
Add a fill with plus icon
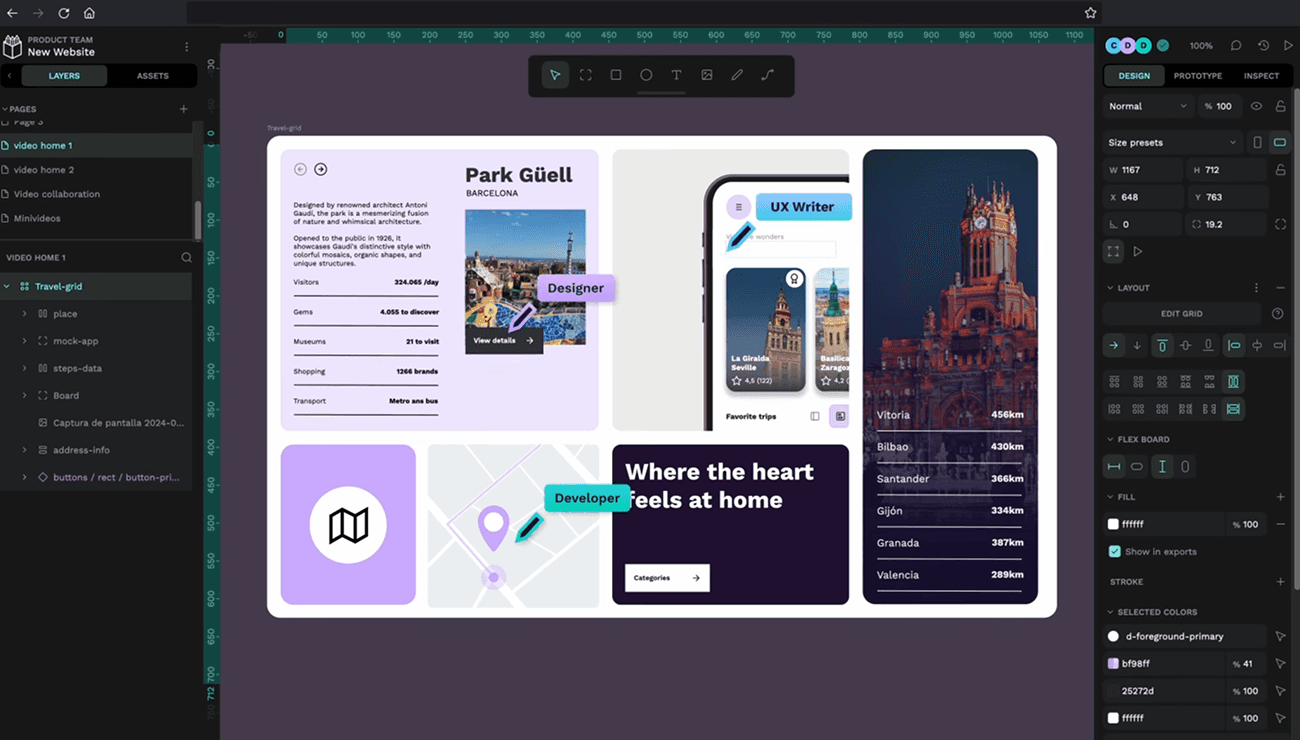[1280, 496]
